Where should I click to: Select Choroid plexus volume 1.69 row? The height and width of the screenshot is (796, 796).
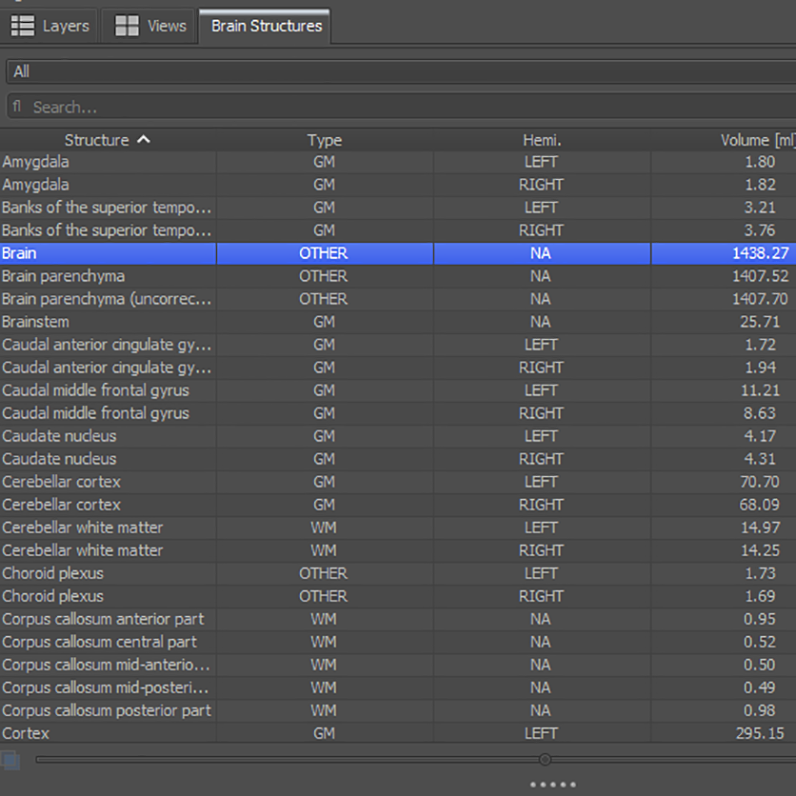(x=398, y=596)
